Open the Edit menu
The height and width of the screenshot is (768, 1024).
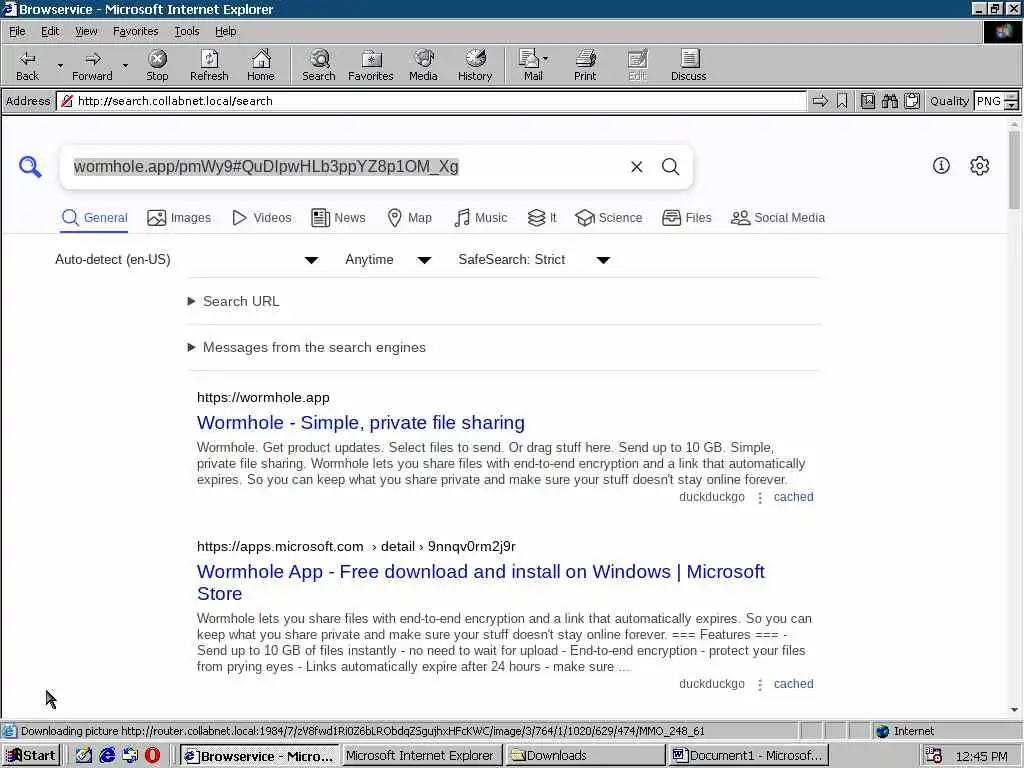point(50,31)
